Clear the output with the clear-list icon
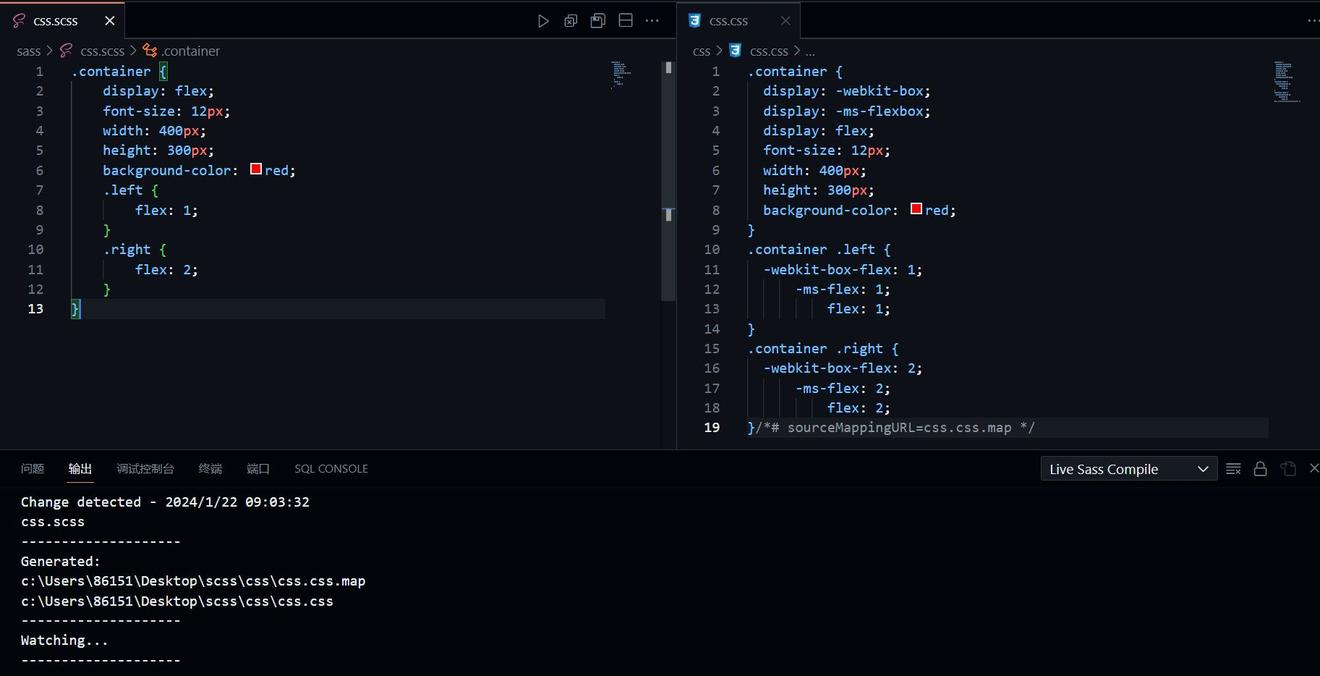 [1233, 469]
